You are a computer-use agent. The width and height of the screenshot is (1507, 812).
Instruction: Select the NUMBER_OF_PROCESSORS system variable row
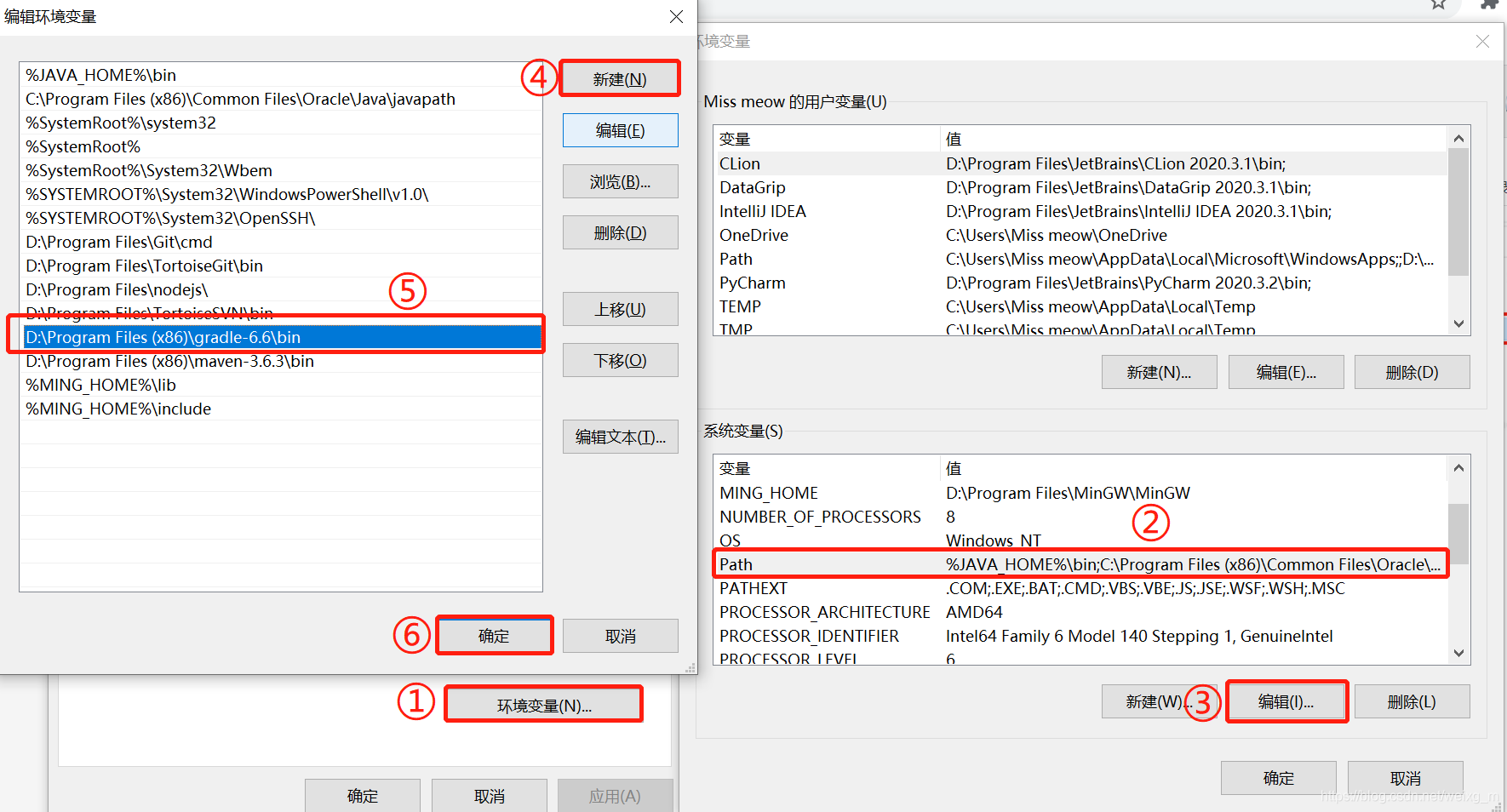click(x=1080, y=517)
